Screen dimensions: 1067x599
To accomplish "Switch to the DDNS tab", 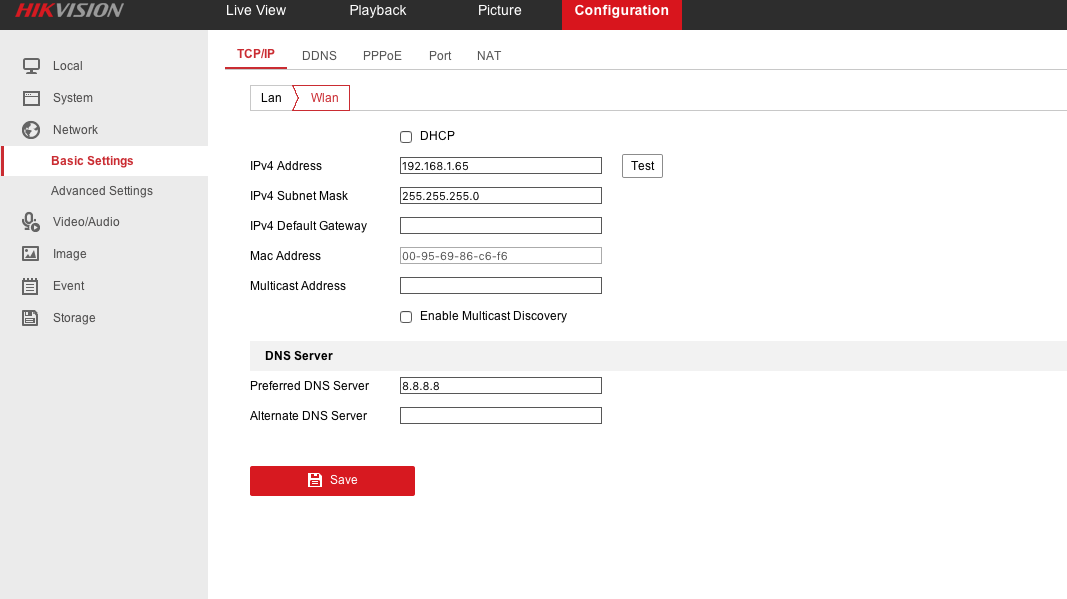I will [x=319, y=56].
